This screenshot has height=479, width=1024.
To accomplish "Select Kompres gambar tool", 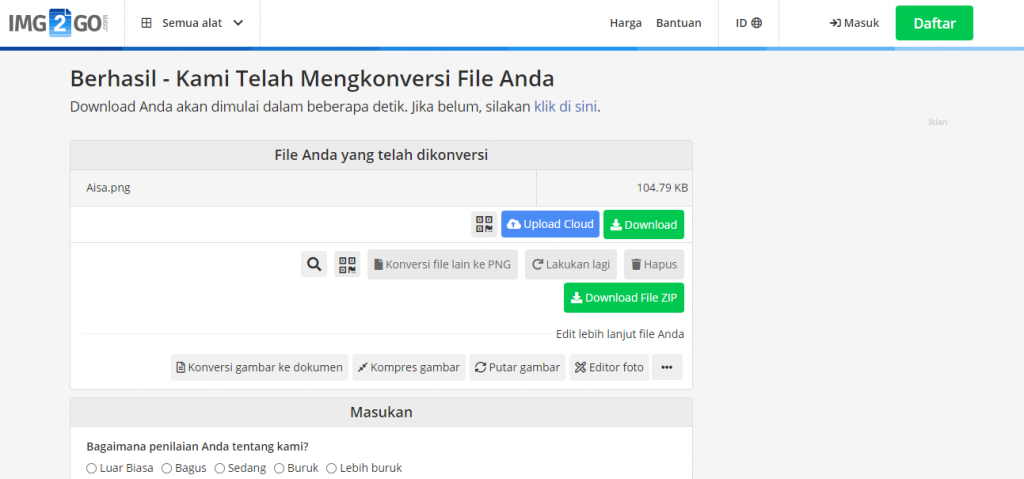I will click(408, 367).
